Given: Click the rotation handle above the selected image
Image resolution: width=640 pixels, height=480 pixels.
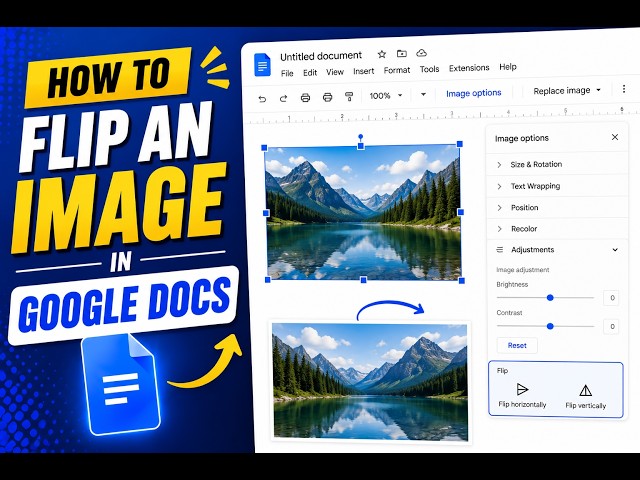Looking at the screenshot, I should [360, 137].
